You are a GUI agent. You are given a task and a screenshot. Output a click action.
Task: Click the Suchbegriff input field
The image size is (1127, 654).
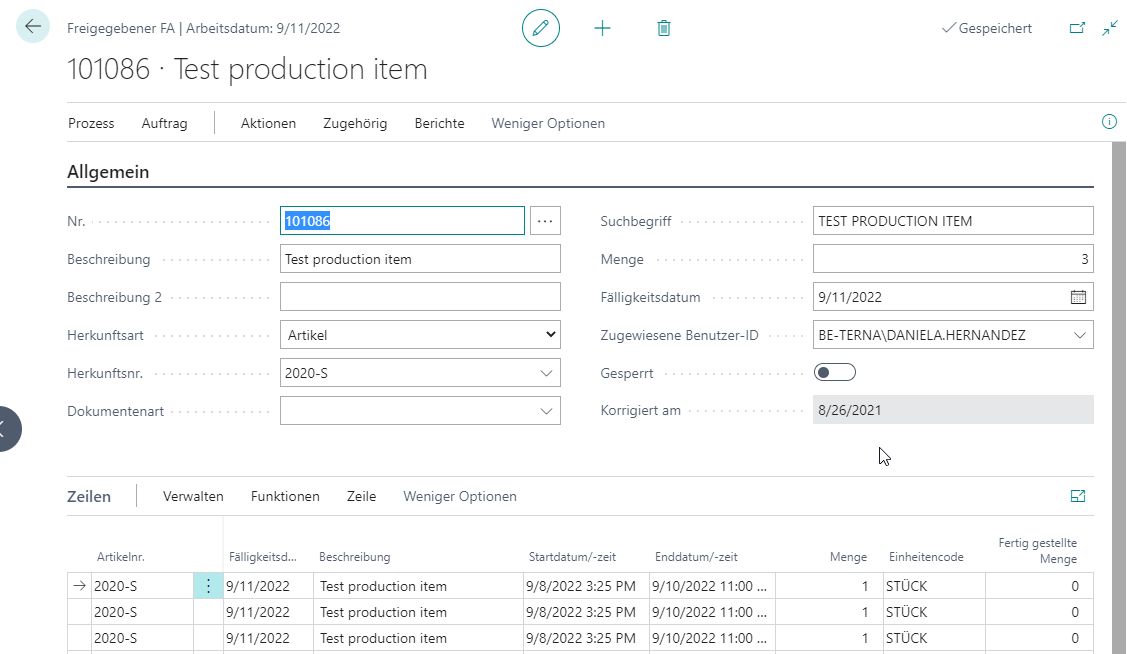pos(953,221)
